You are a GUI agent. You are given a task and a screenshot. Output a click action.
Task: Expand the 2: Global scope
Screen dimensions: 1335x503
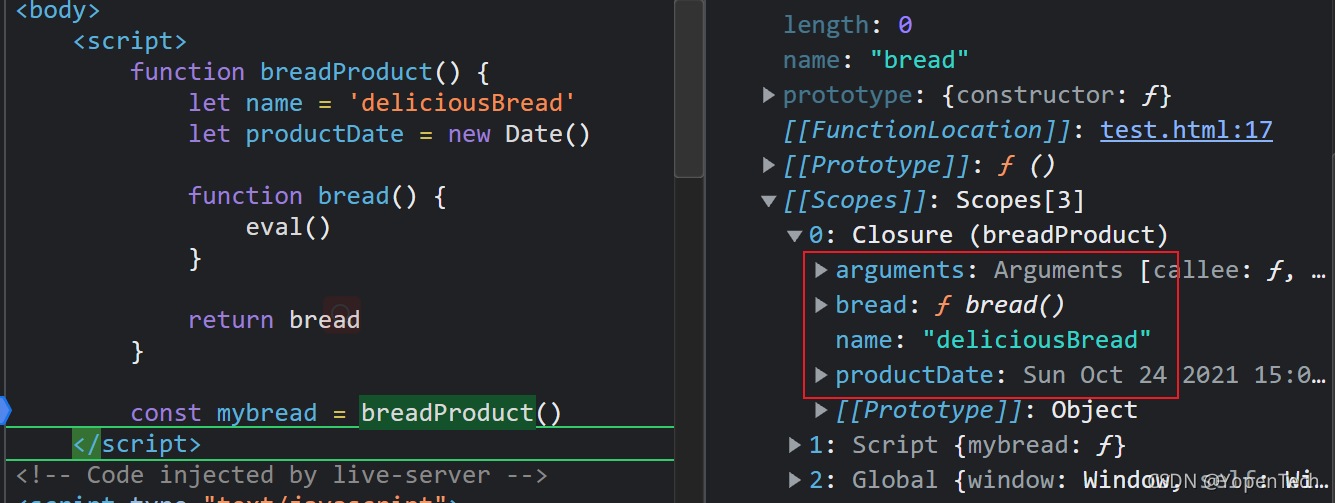click(x=795, y=480)
